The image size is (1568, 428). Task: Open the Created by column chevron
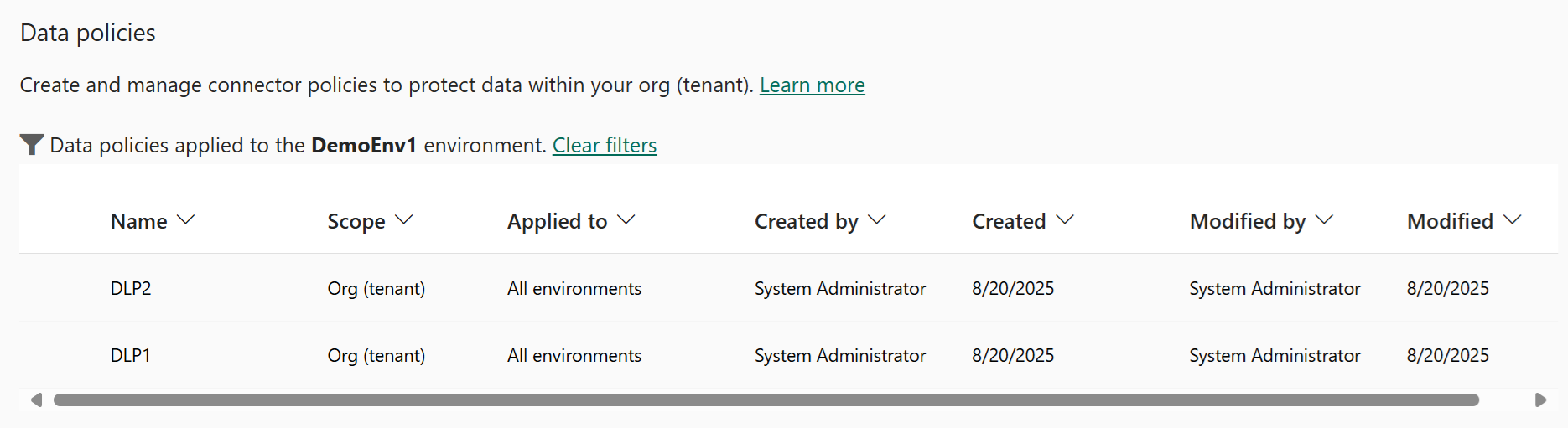[877, 220]
